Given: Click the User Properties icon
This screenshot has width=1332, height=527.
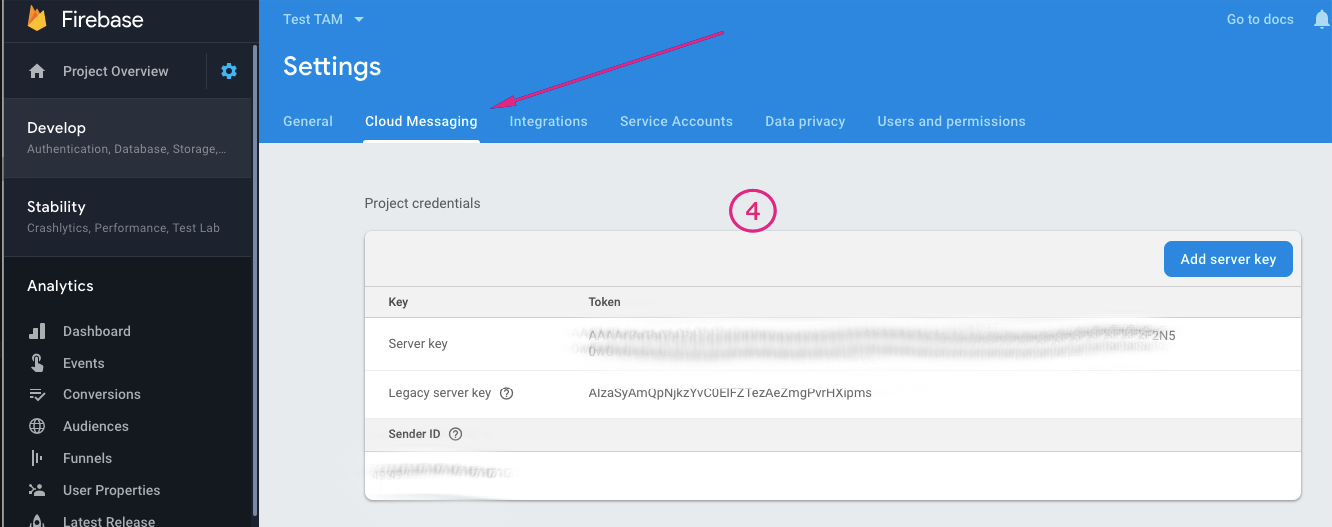Looking at the screenshot, I should click(37, 490).
